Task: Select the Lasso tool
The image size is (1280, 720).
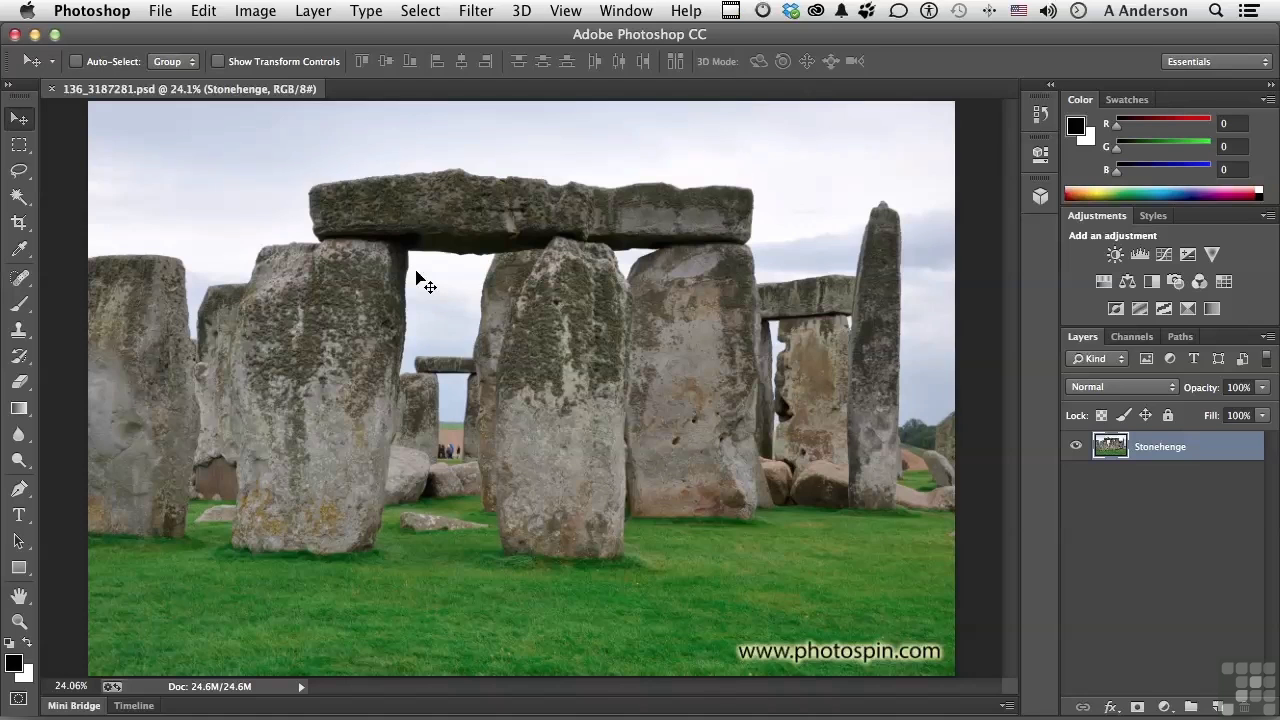Action: pos(19,171)
